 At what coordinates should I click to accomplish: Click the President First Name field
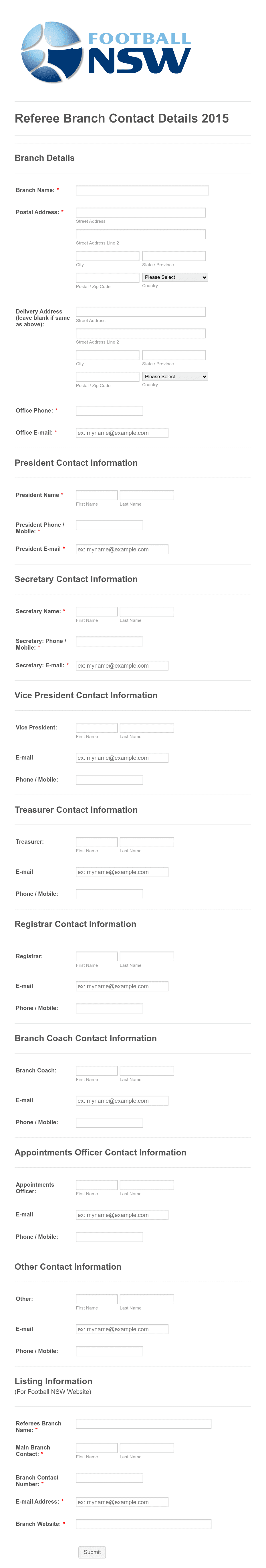[x=96, y=495]
